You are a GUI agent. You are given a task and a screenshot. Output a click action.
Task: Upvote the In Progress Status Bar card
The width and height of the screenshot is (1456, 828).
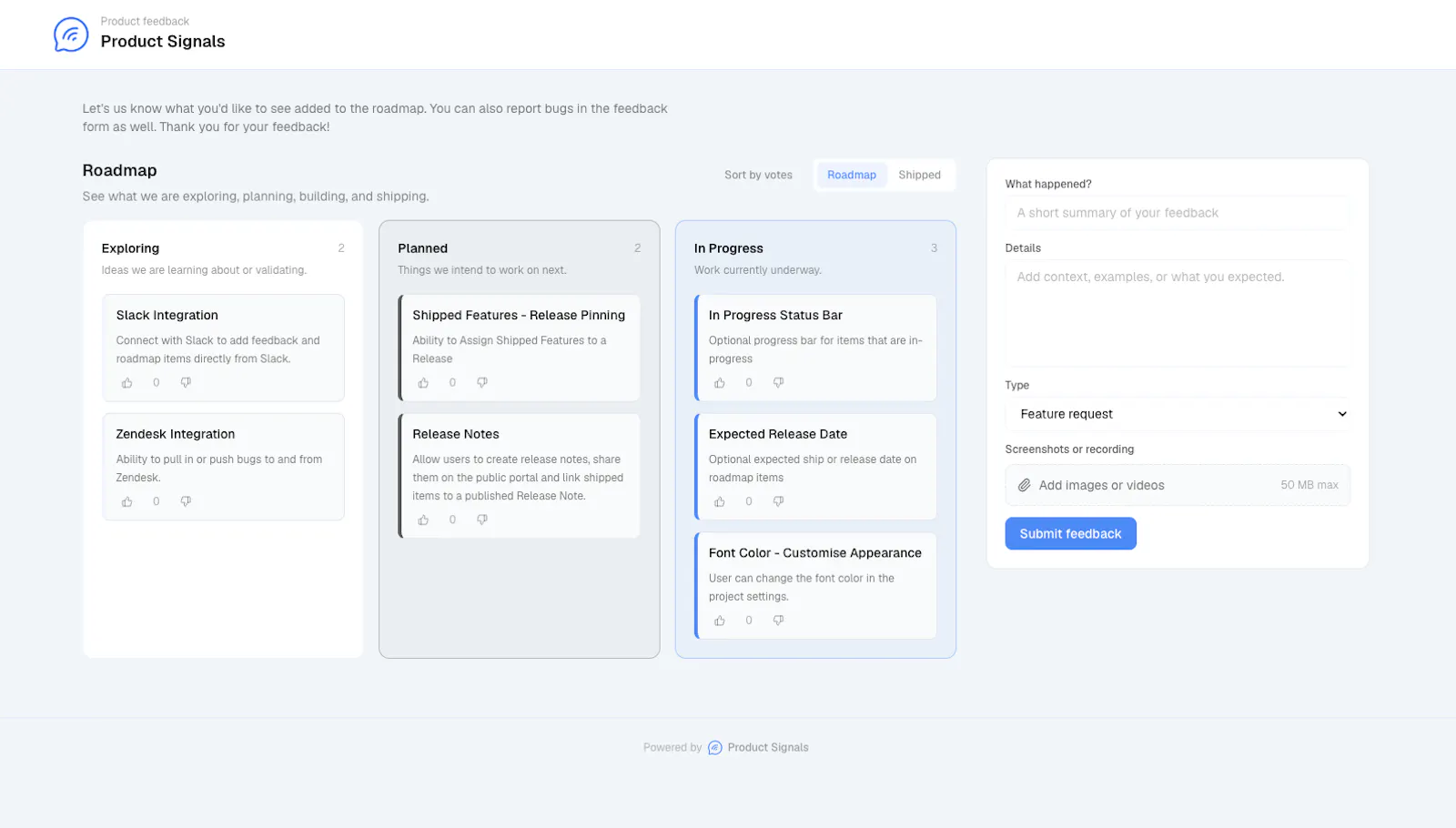[x=720, y=383]
